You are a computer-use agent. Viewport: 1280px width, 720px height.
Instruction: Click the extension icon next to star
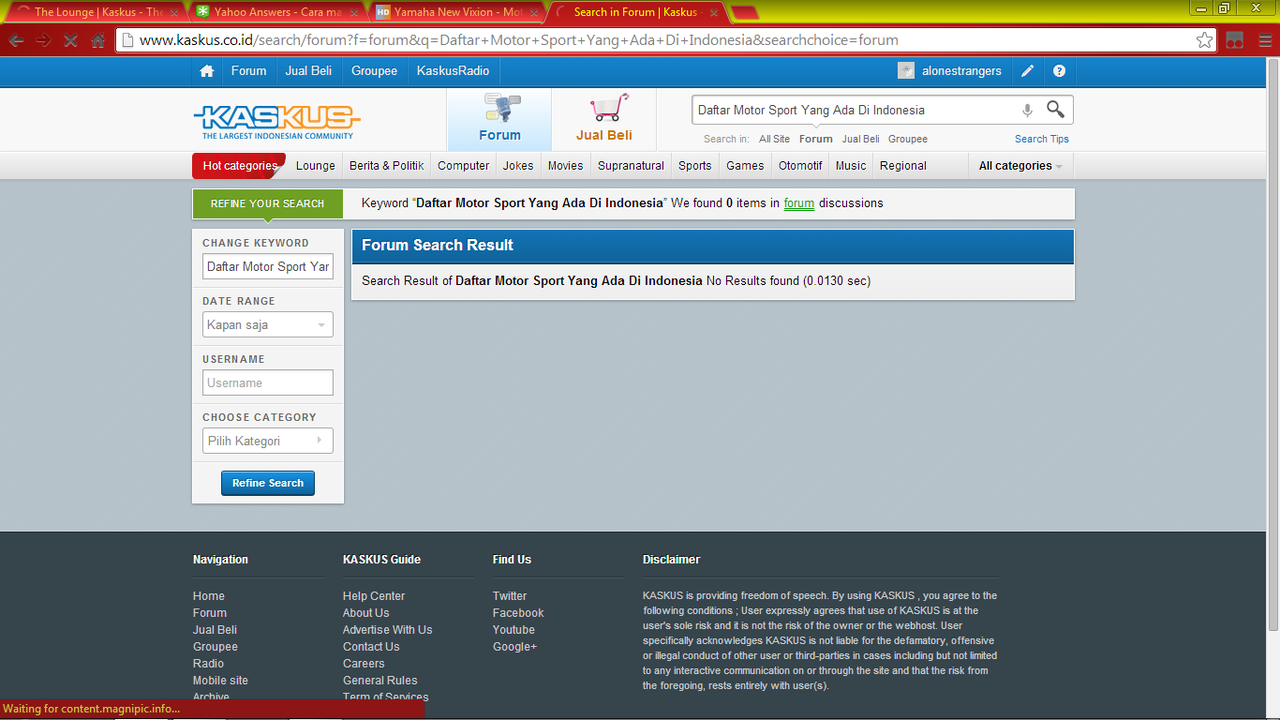(1235, 40)
